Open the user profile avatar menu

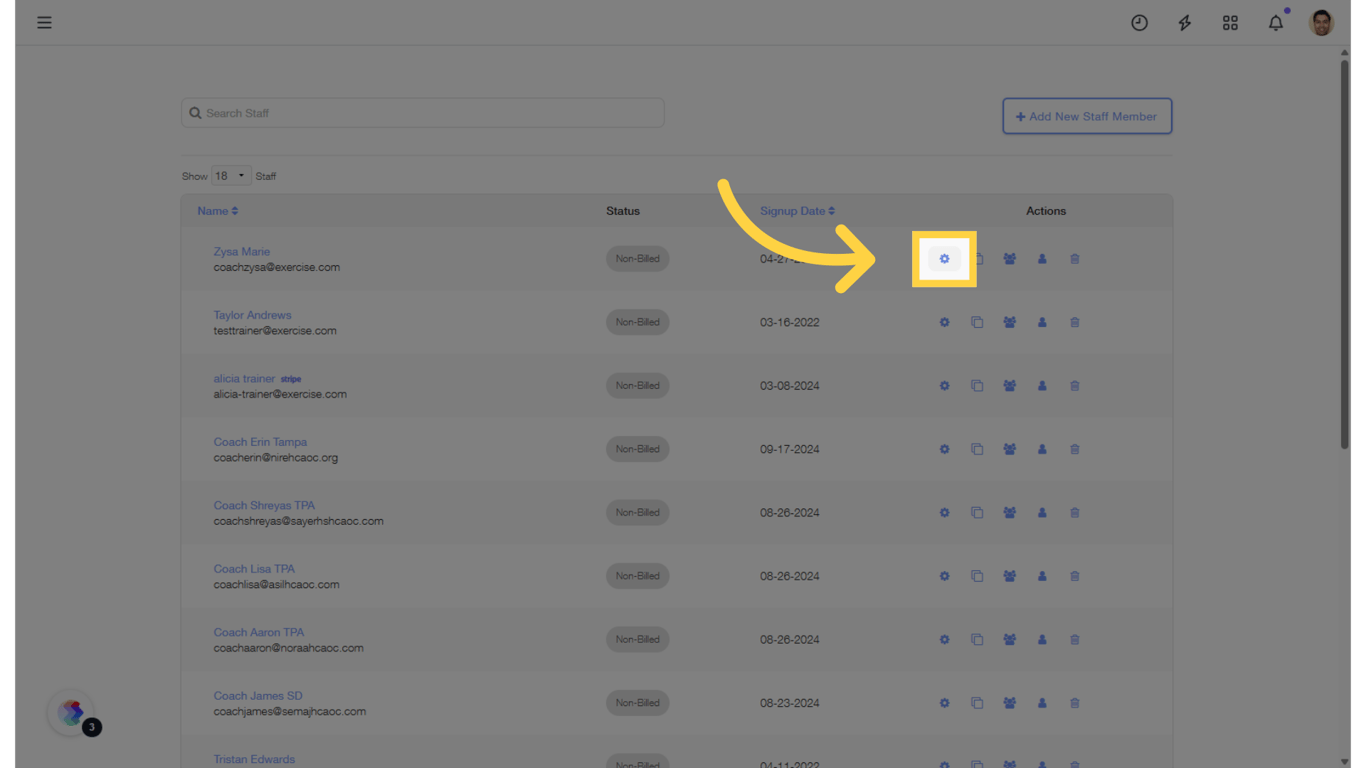[x=1321, y=22]
